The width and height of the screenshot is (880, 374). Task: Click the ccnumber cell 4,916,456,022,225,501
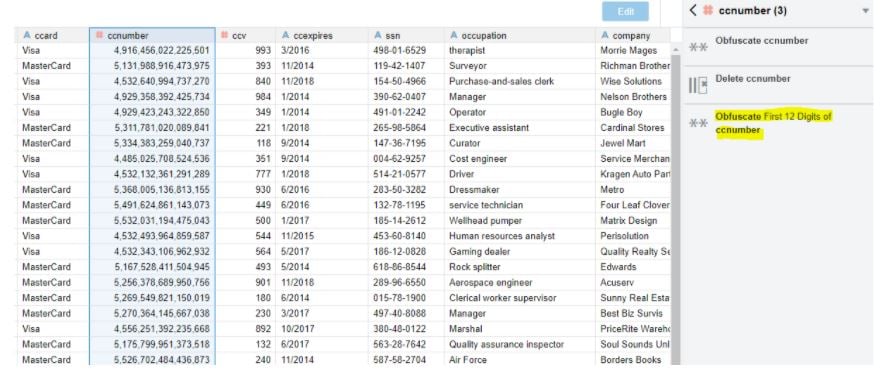(x=152, y=51)
